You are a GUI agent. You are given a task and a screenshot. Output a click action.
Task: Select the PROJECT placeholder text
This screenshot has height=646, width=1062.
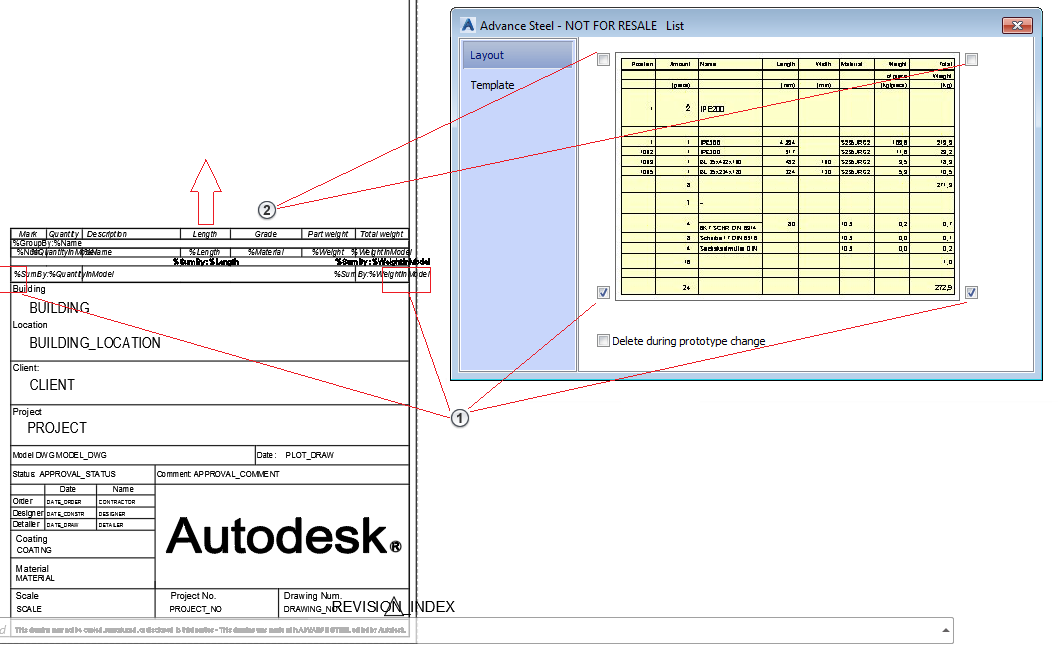pyautogui.click(x=57, y=429)
